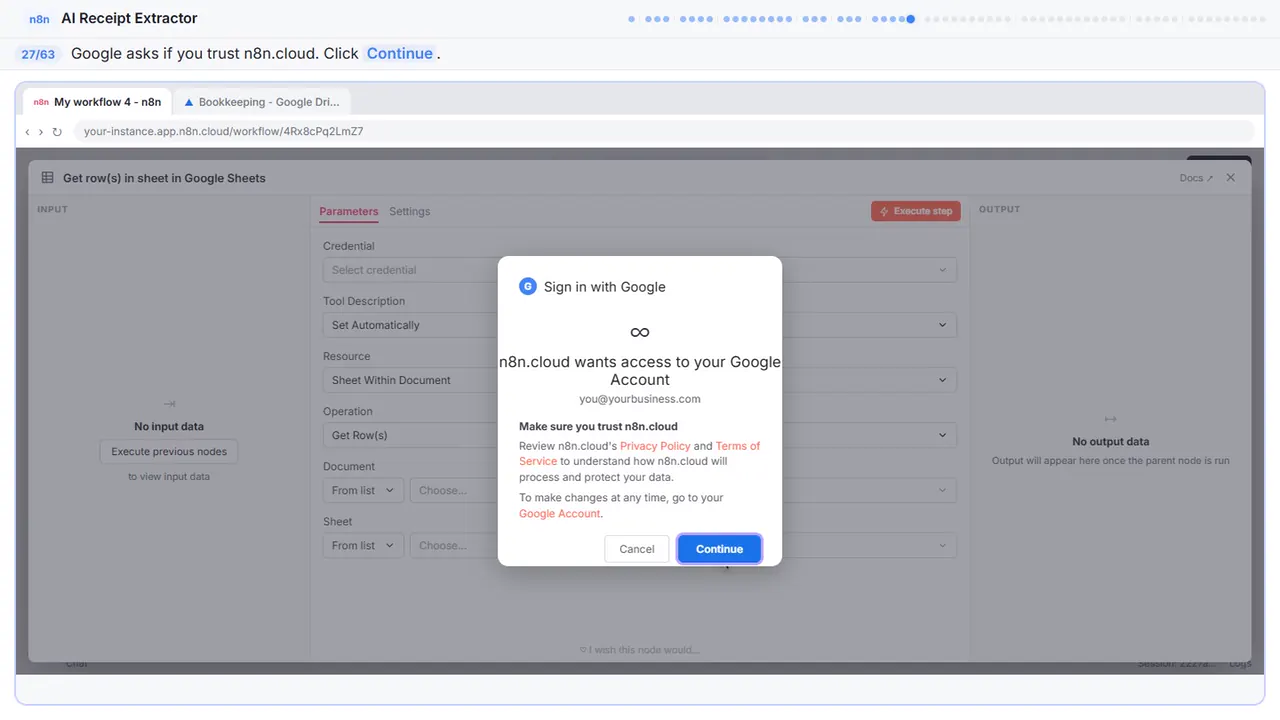Click the browser back arrow
The image size is (1280, 720).
[x=27, y=132]
